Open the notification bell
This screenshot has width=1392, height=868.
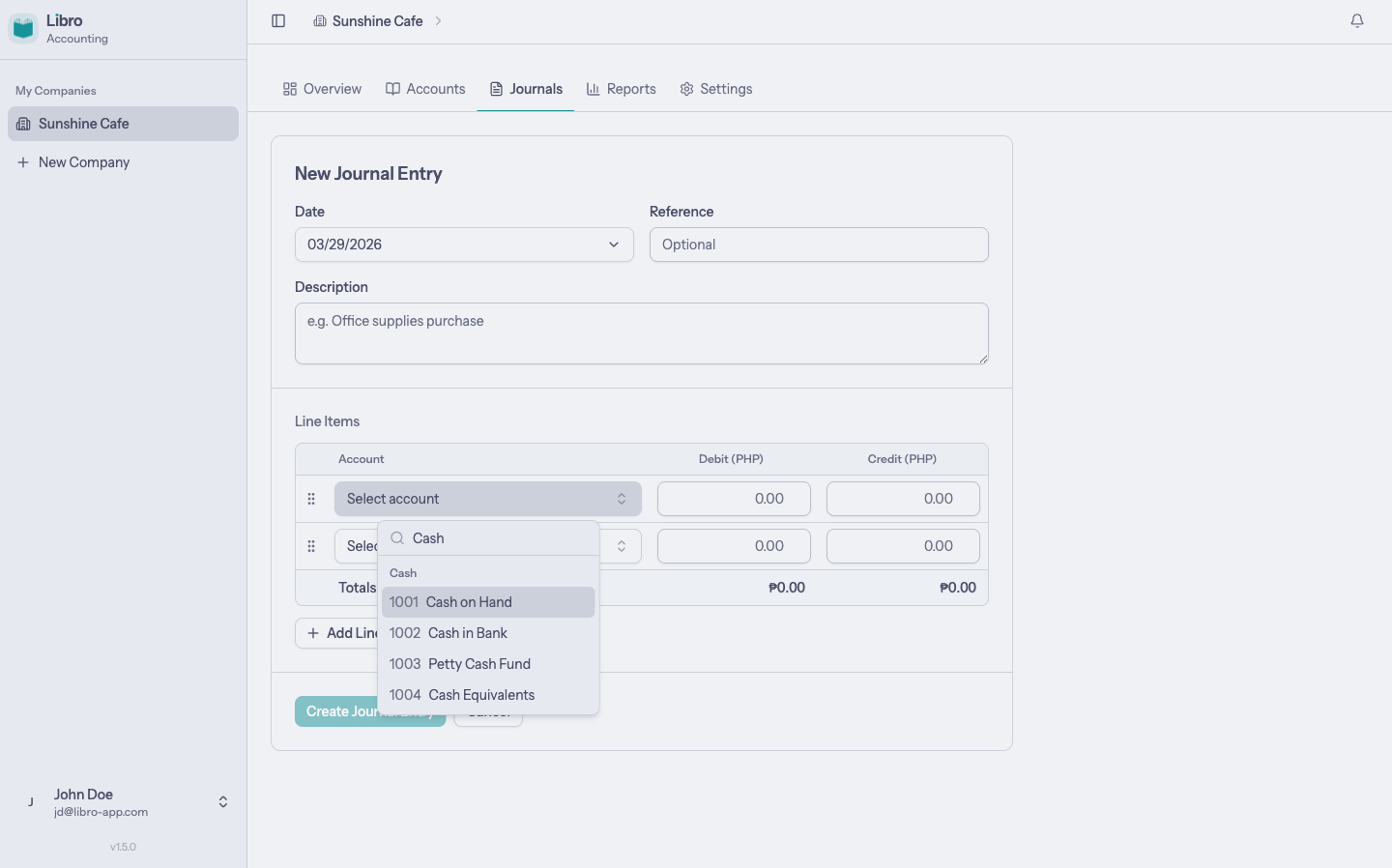click(x=1356, y=19)
